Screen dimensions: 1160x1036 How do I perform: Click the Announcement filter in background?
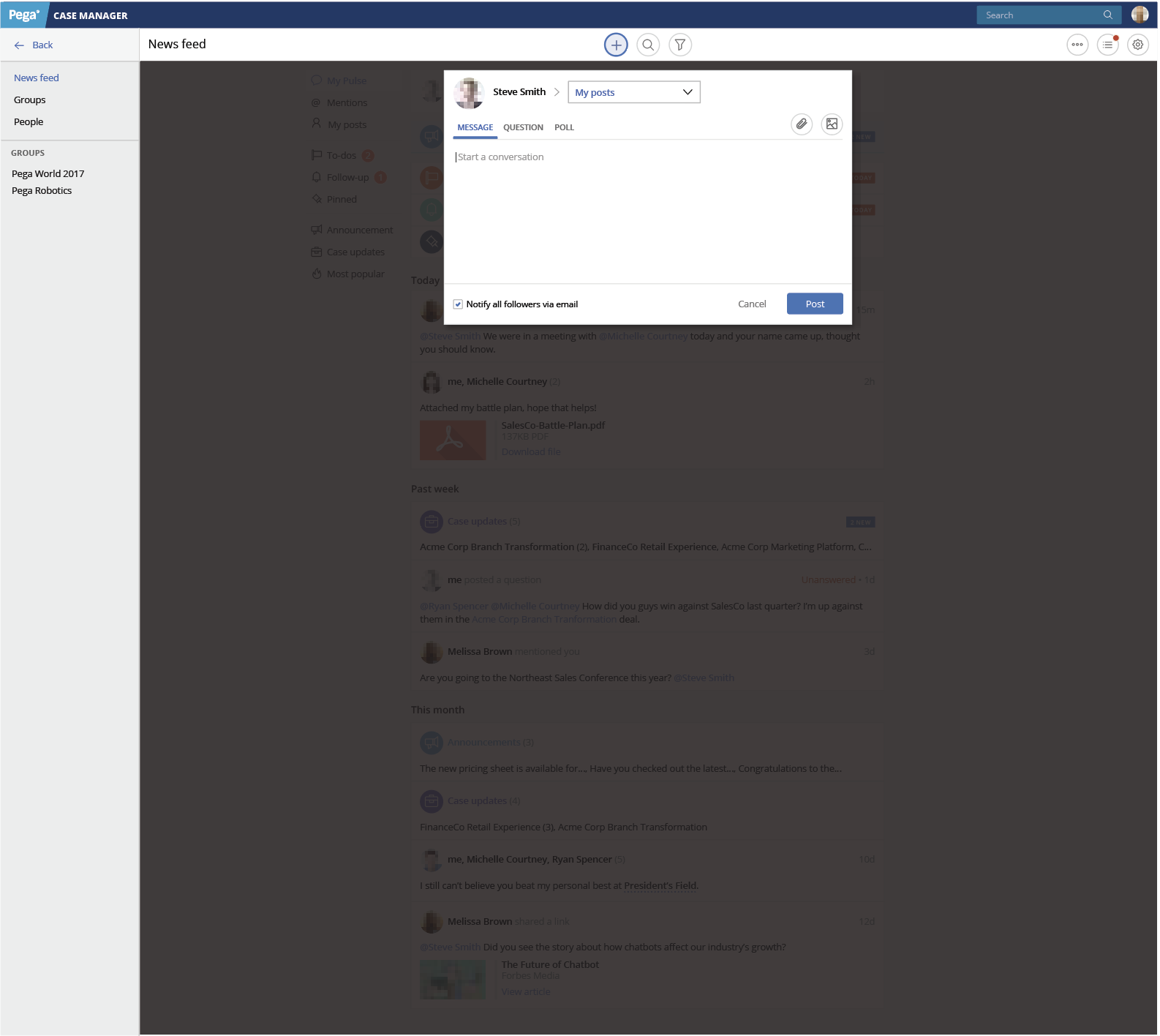tap(360, 230)
